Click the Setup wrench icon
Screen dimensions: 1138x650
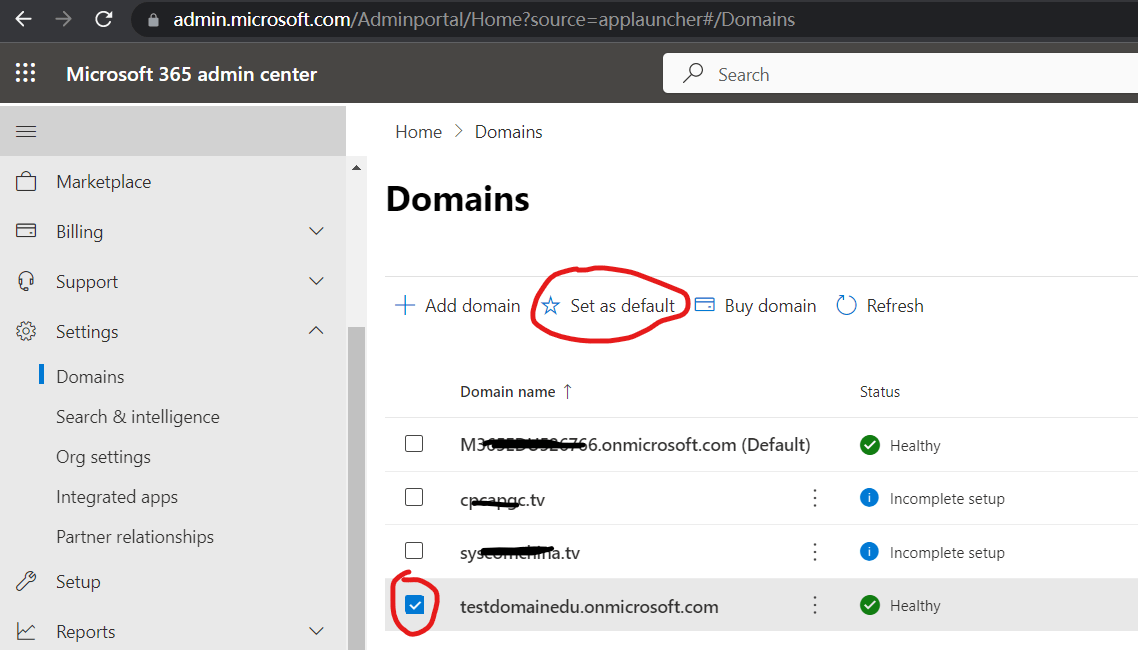tap(26, 581)
